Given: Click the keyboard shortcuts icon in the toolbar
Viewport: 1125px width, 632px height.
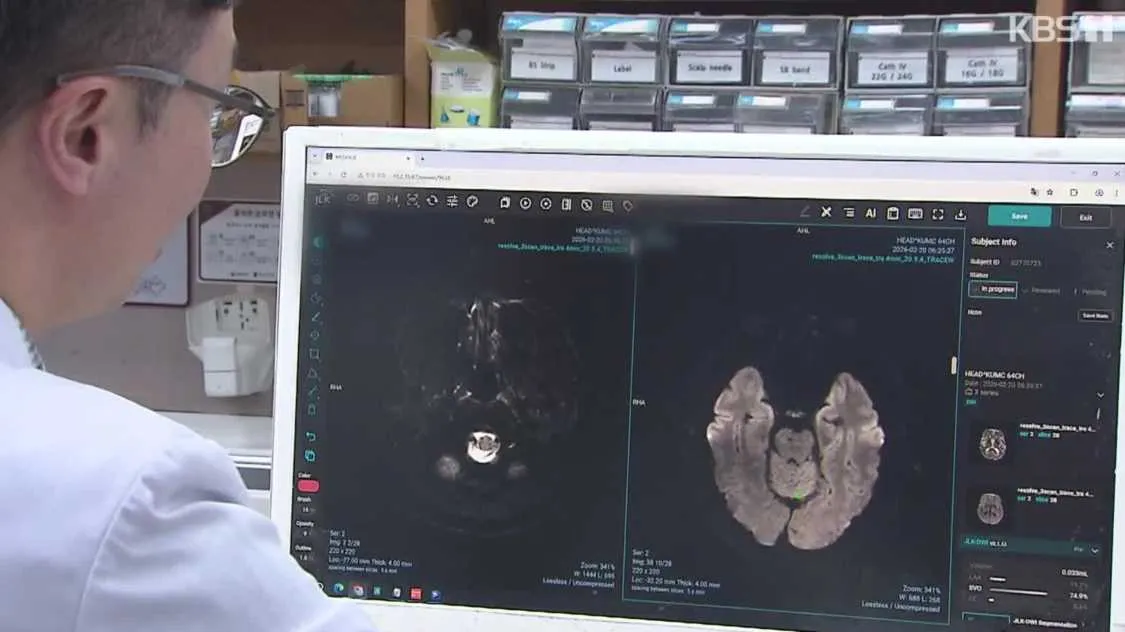Looking at the screenshot, I should (915, 213).
